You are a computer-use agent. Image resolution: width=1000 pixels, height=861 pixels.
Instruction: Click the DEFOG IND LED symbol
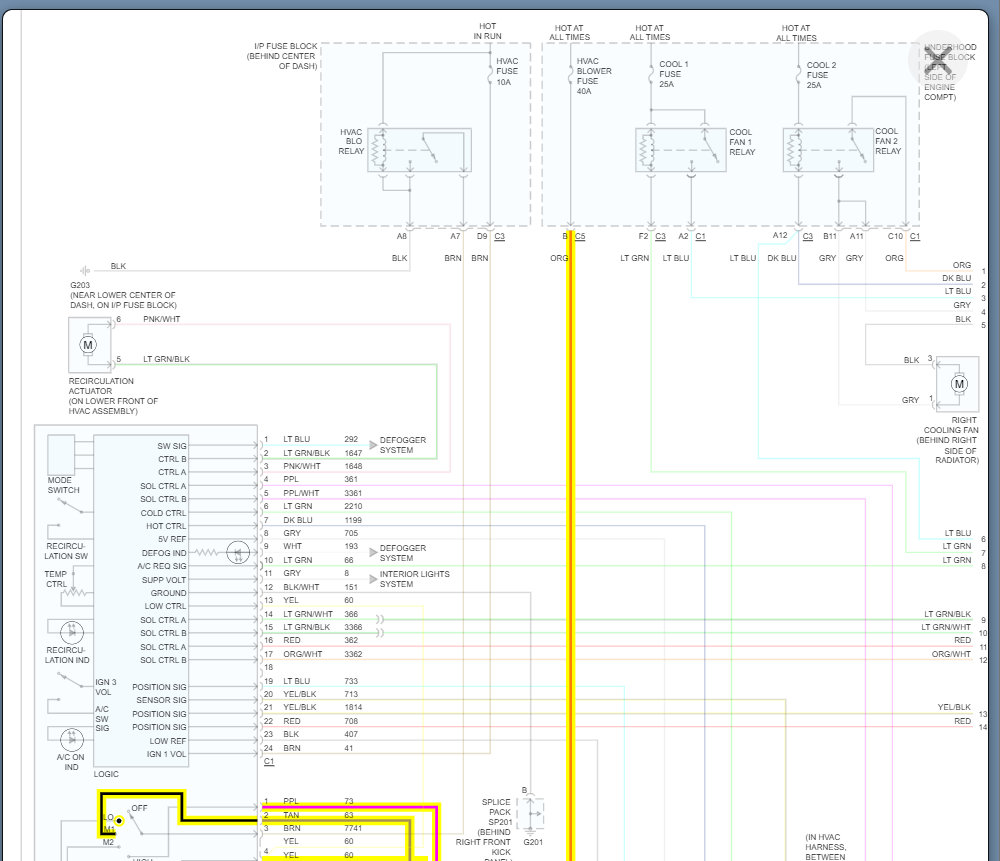pos(238,552)
